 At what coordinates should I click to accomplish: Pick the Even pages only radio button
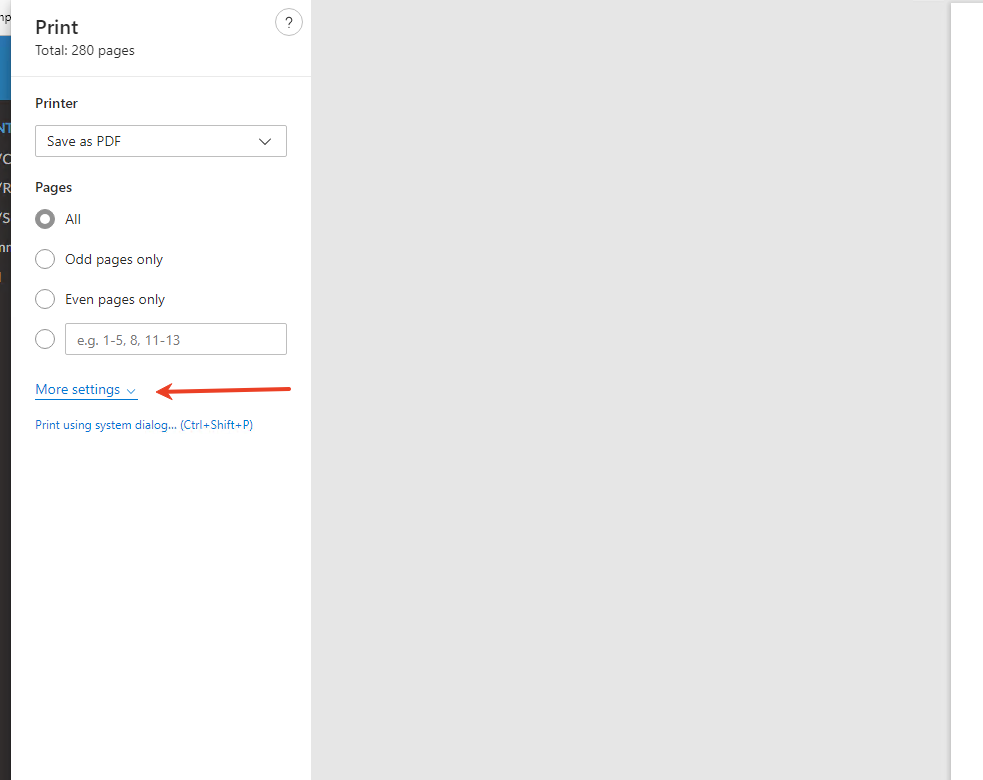(x=45, y=299)
